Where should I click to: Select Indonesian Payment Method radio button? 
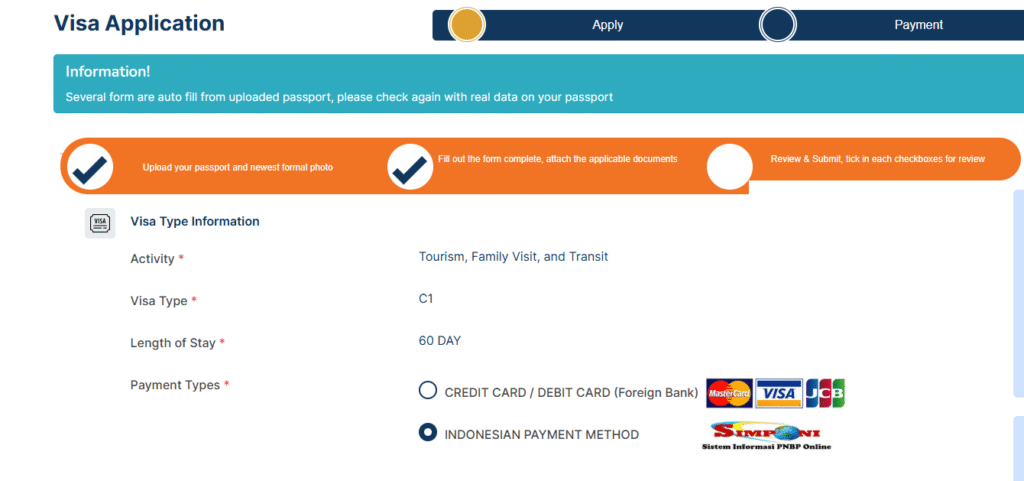428,431
